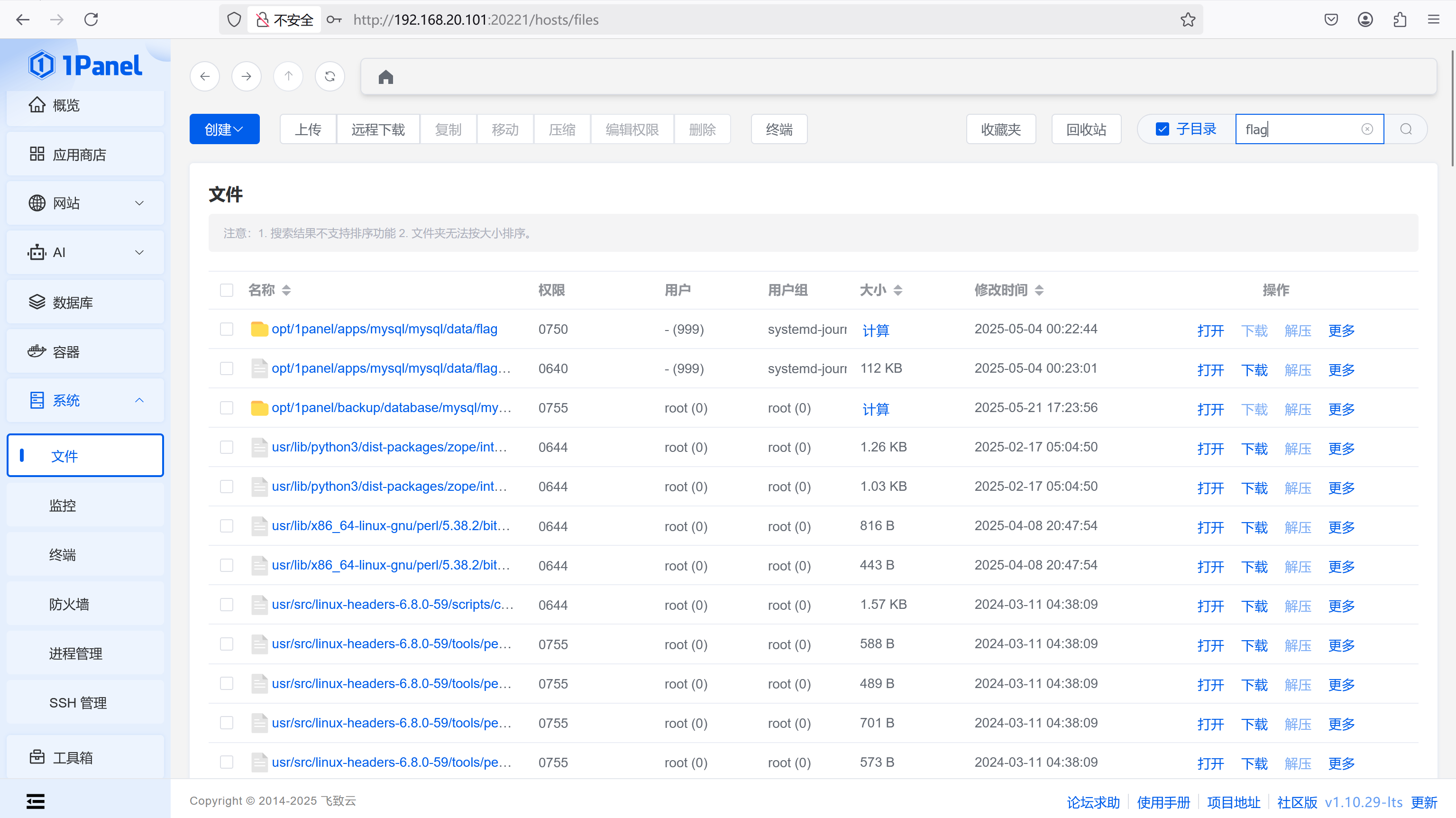
Task: Go to 防火墙 firewall submenu
Action: [x=69, y=604]
